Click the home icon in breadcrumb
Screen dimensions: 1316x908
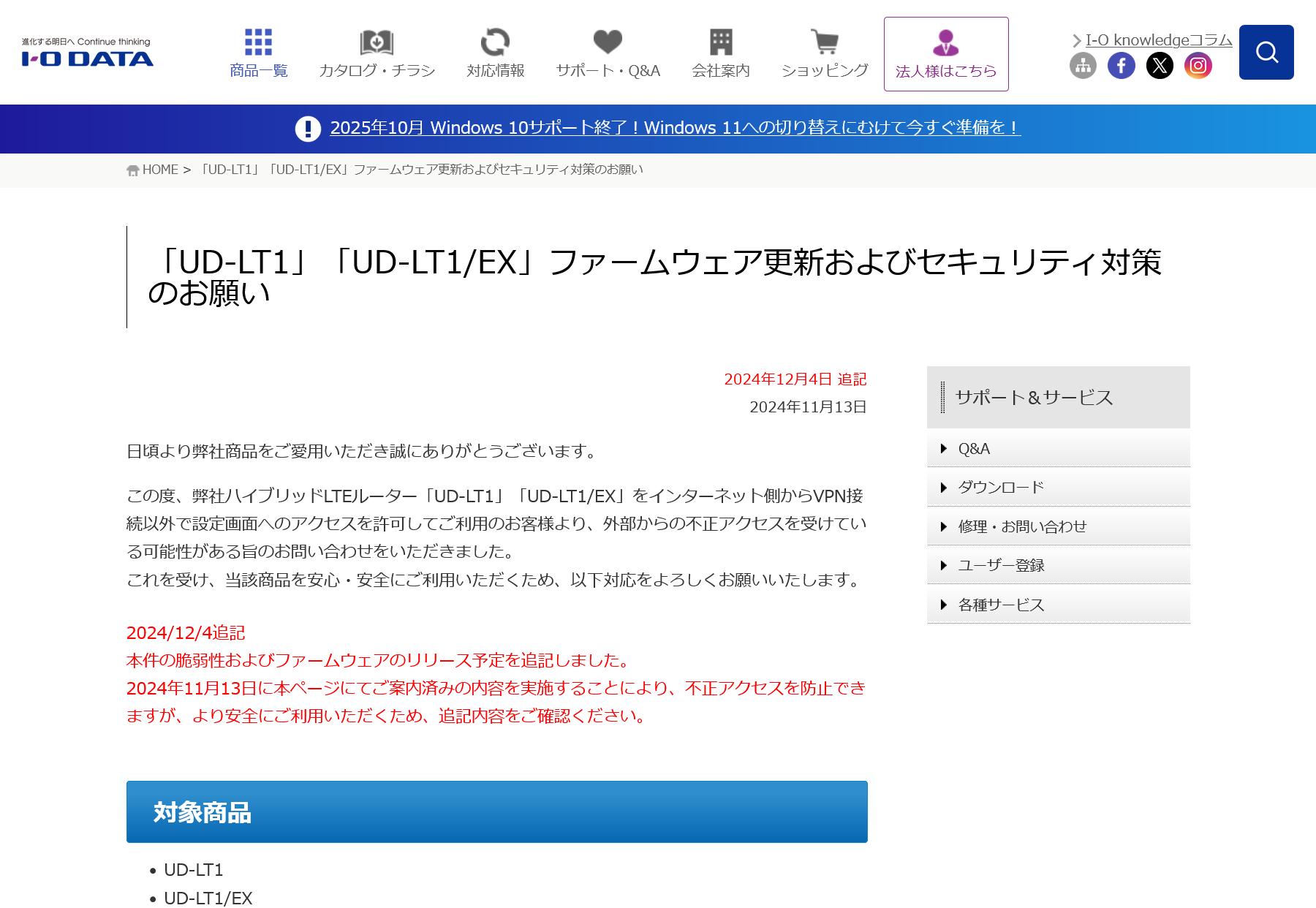pos(132,170)
